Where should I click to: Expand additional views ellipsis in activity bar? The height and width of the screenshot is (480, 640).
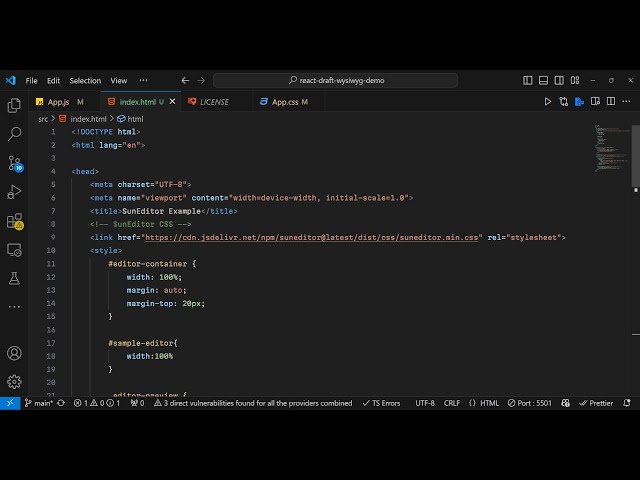(14, 307)
